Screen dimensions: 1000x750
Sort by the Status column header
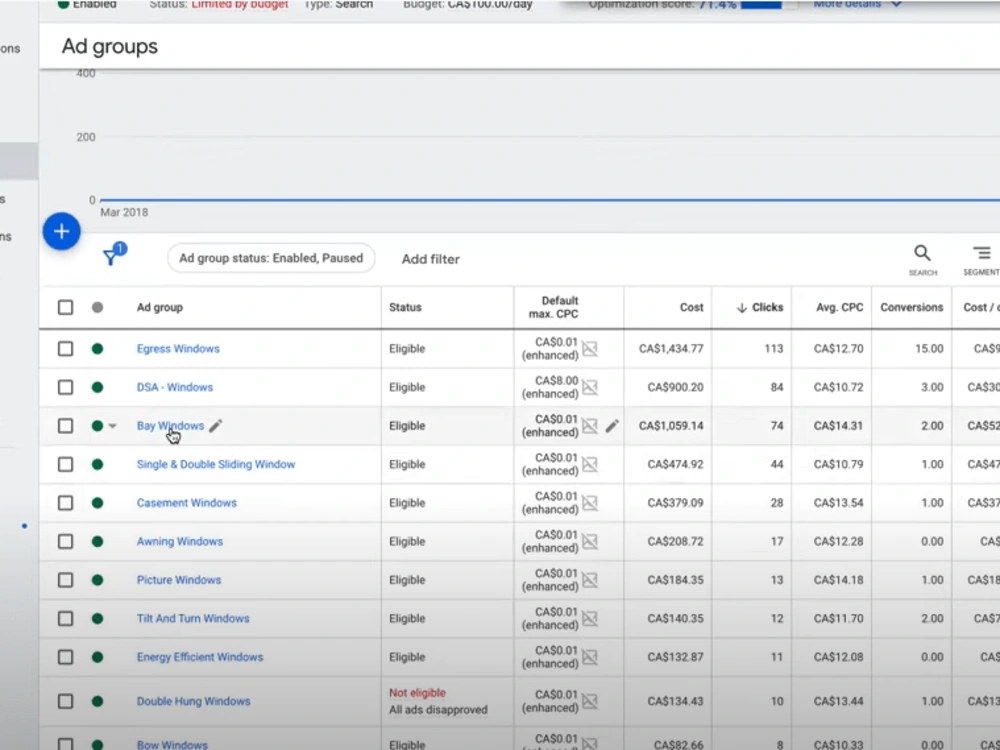click(x=405, y=307)
